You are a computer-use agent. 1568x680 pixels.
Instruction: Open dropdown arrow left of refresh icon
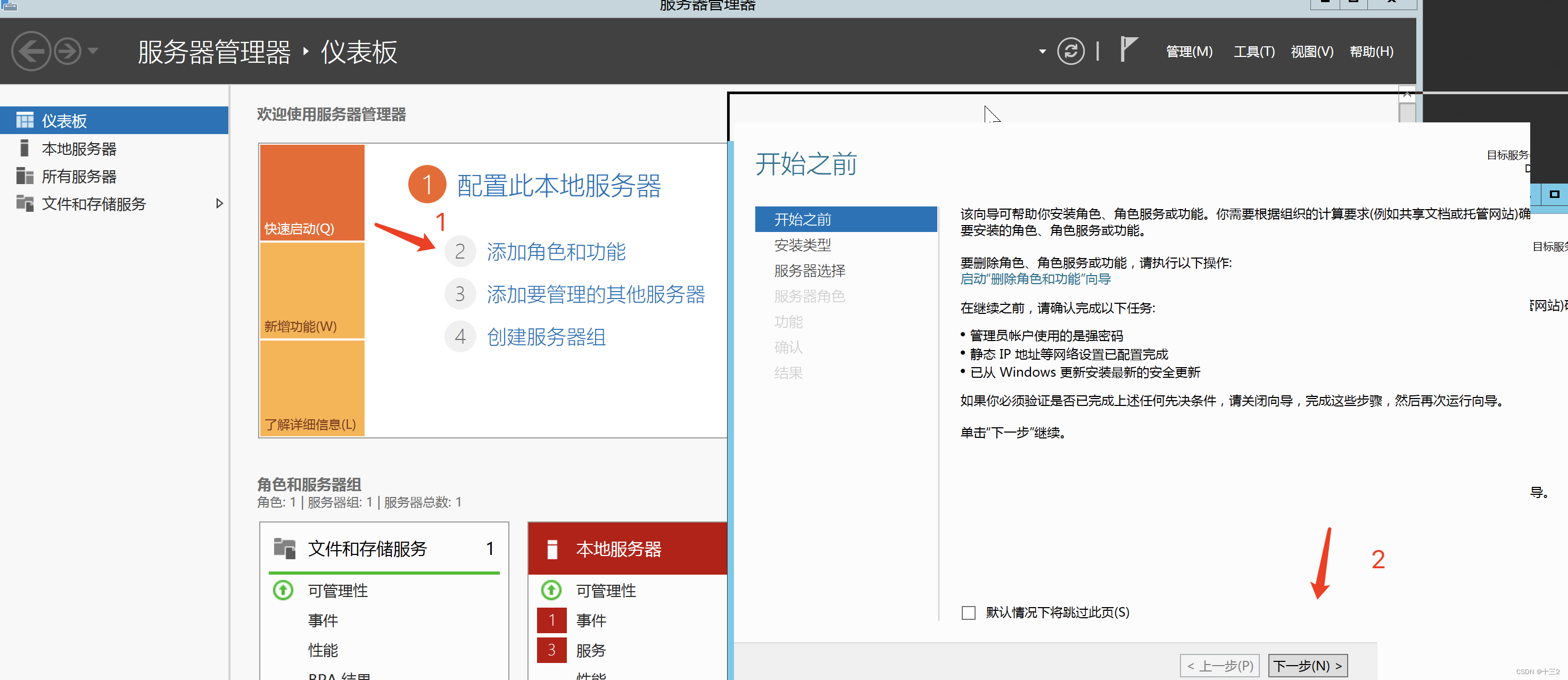1042,52
